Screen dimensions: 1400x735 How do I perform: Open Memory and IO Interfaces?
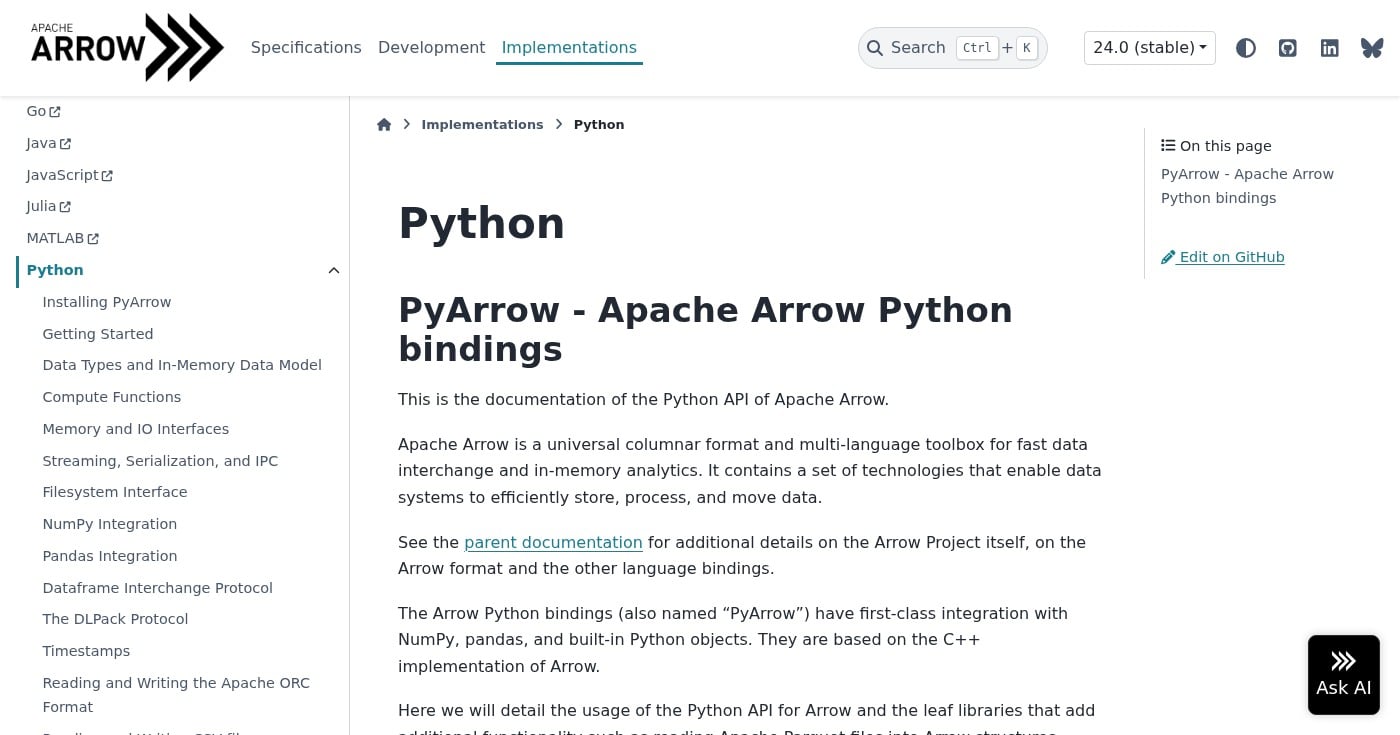click(136, 429)
